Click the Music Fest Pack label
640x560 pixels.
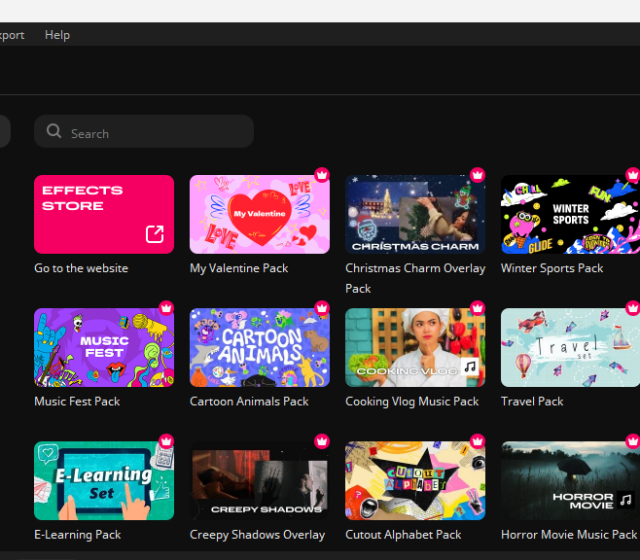77,401
